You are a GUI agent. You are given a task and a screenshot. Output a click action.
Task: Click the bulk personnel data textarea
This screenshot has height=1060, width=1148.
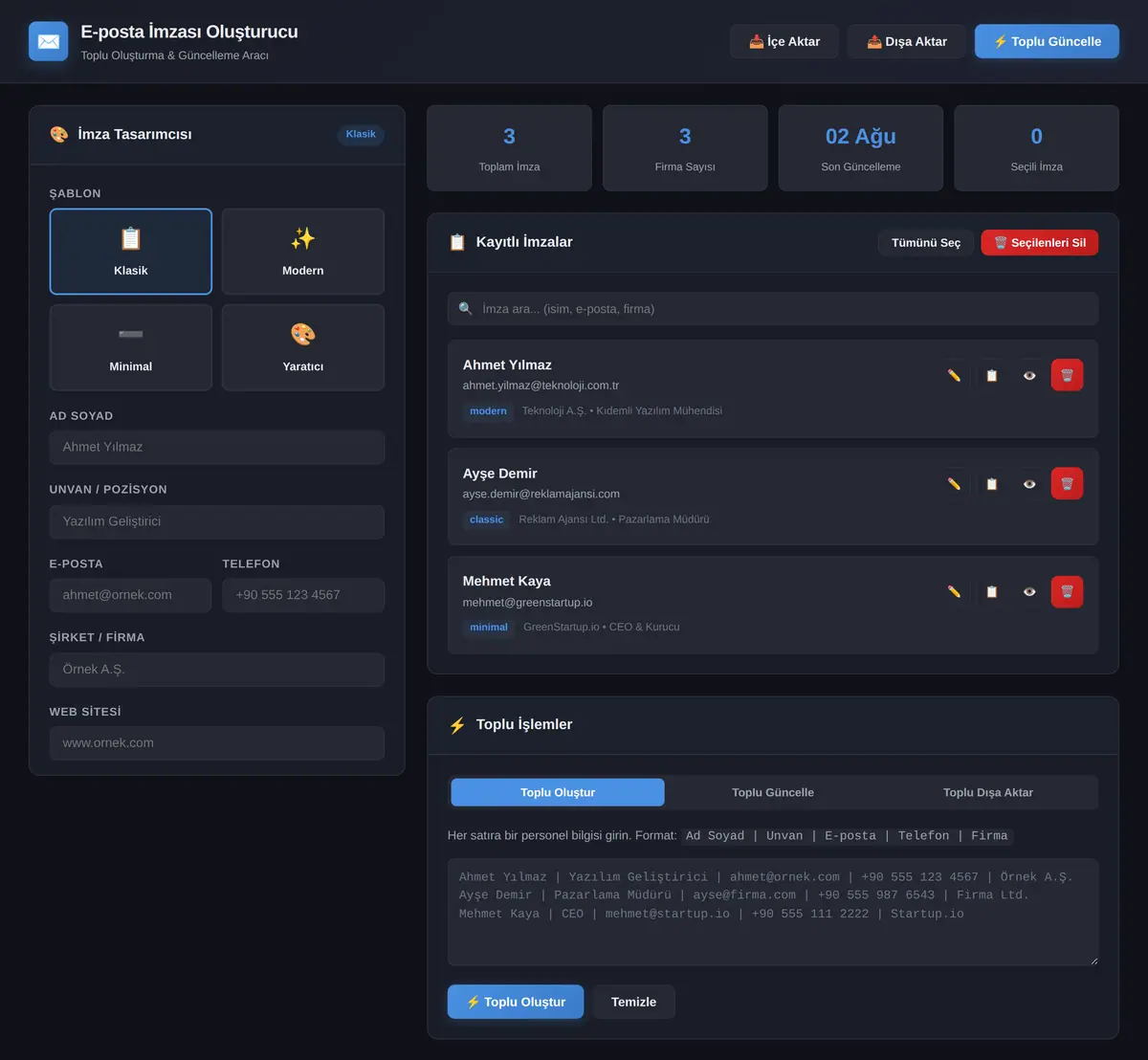[x=773, y=912]
